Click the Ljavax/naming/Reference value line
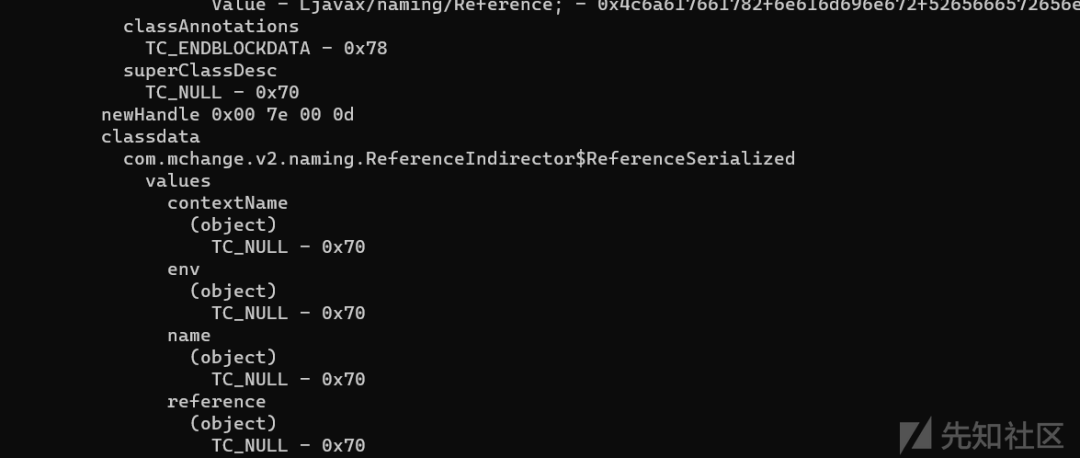The image size is (1080, 458). coord(645,6)
